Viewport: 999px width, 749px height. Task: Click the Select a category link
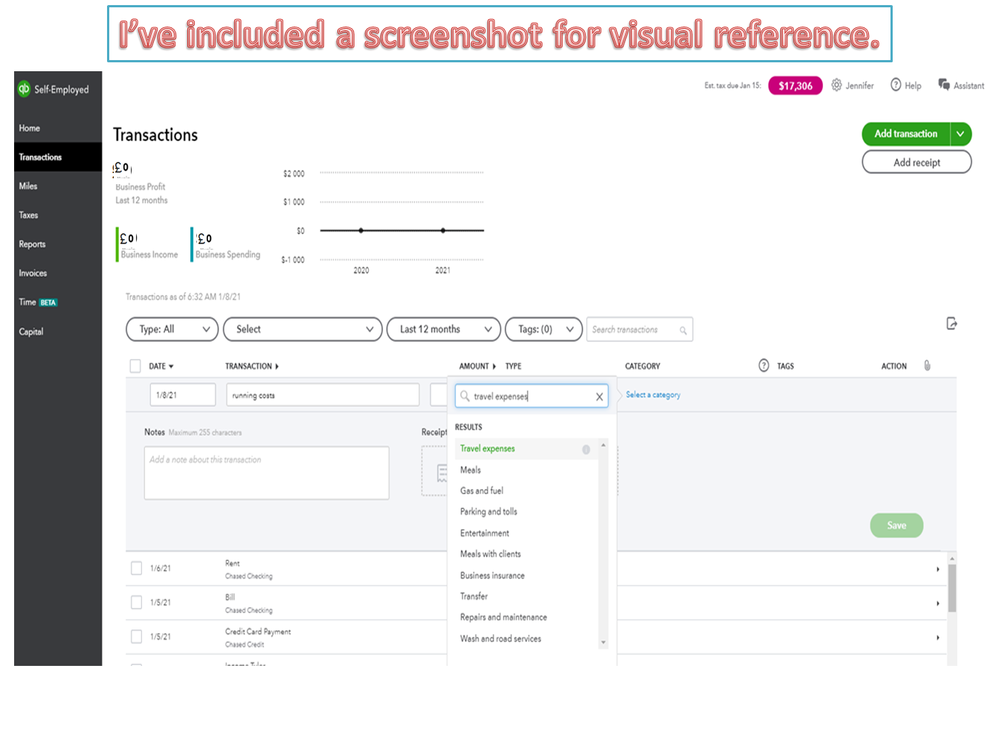(653, 395)
